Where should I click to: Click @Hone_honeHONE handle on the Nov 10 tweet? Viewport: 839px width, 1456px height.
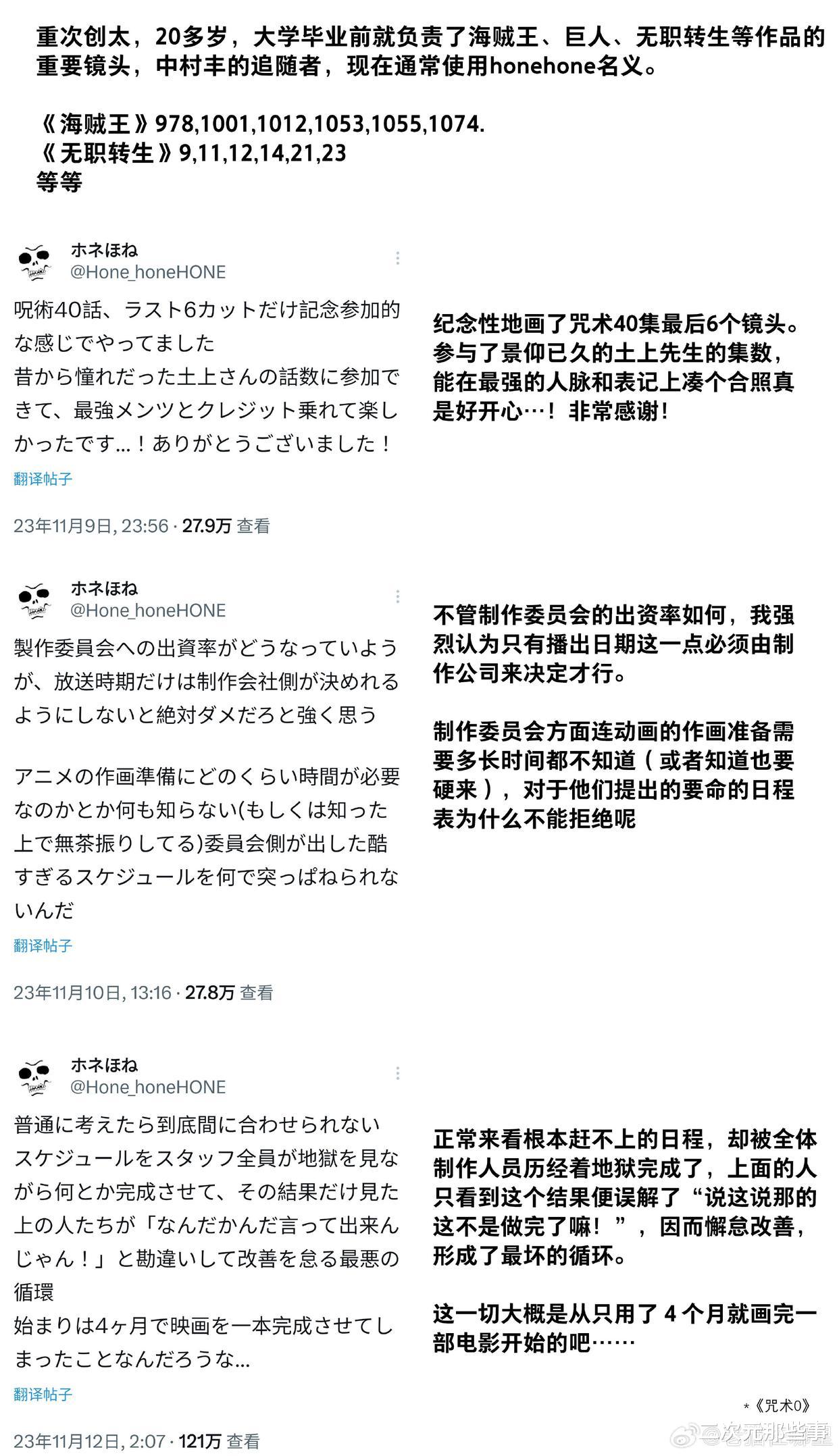tap(148, 610)
